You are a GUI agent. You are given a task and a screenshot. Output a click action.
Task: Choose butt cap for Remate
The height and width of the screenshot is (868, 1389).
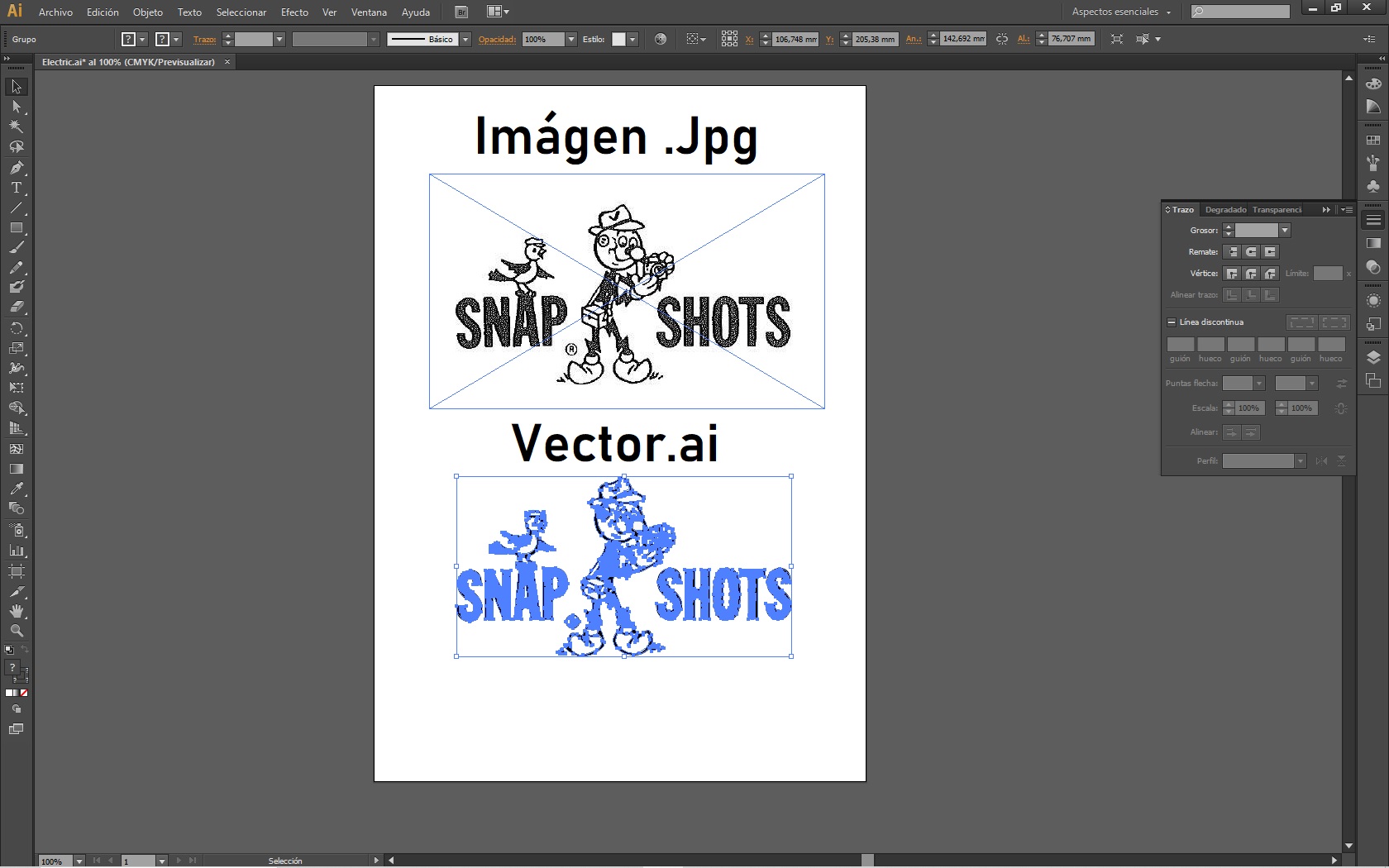click(x=1232, y=252)
